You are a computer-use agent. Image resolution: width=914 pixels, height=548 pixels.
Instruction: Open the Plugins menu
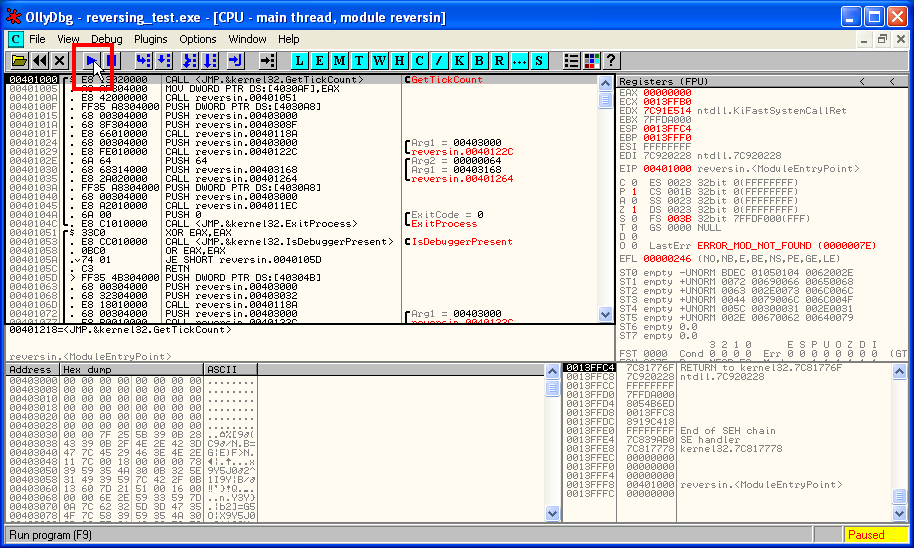click(x=150, y=39)
